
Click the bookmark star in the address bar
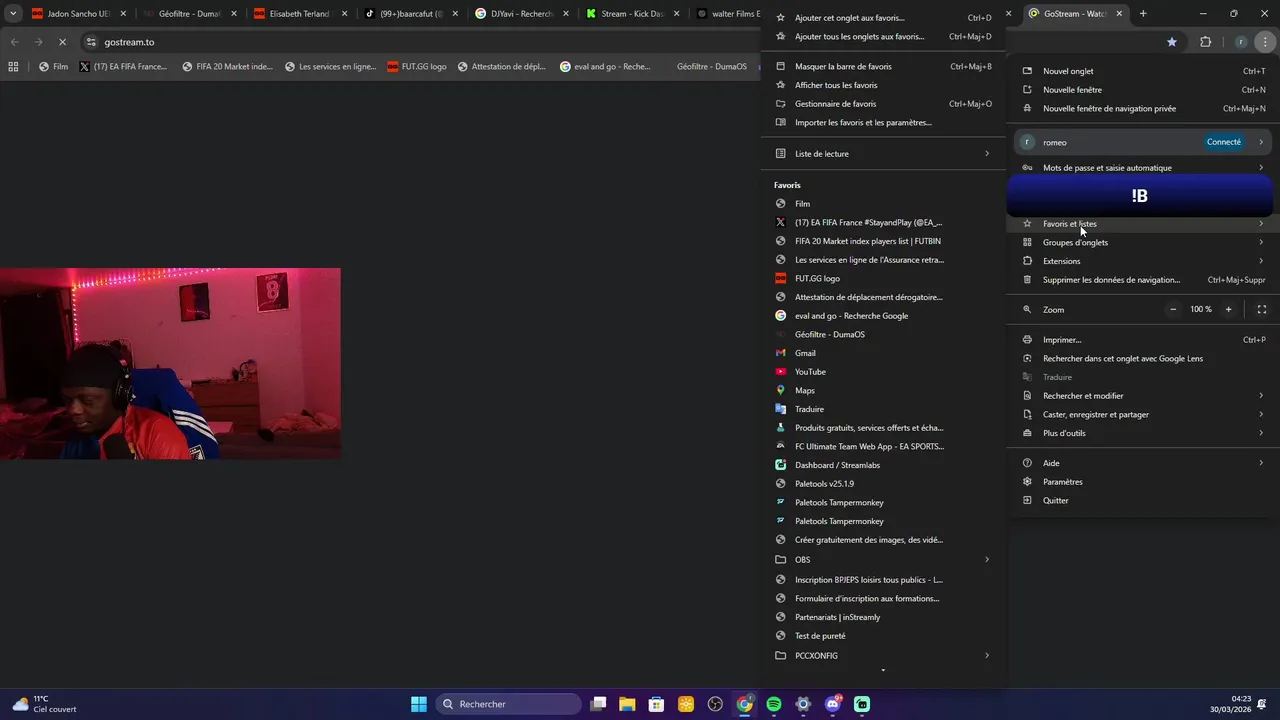[1172, 42]
